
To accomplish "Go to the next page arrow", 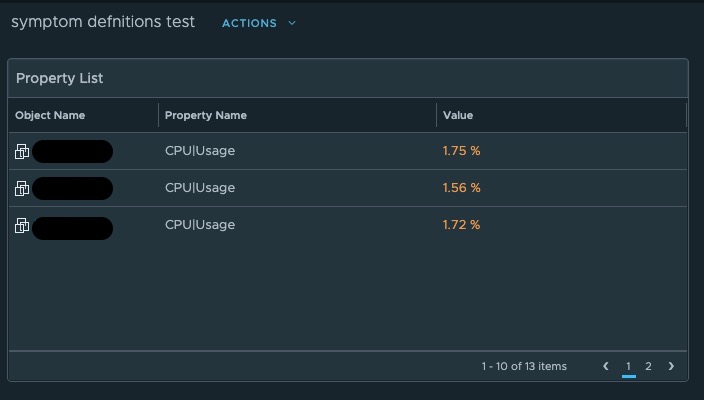I will click(x=671, y=366).
